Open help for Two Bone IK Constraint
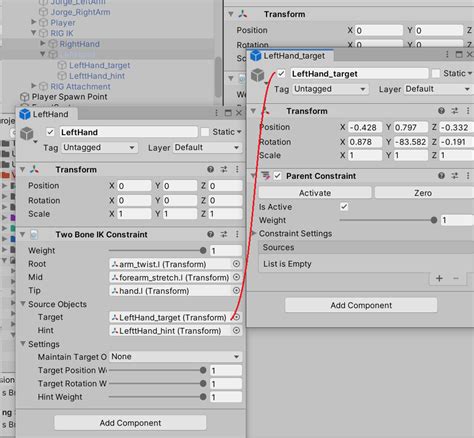This screenshot has height=438, width=474. point(210,234)
